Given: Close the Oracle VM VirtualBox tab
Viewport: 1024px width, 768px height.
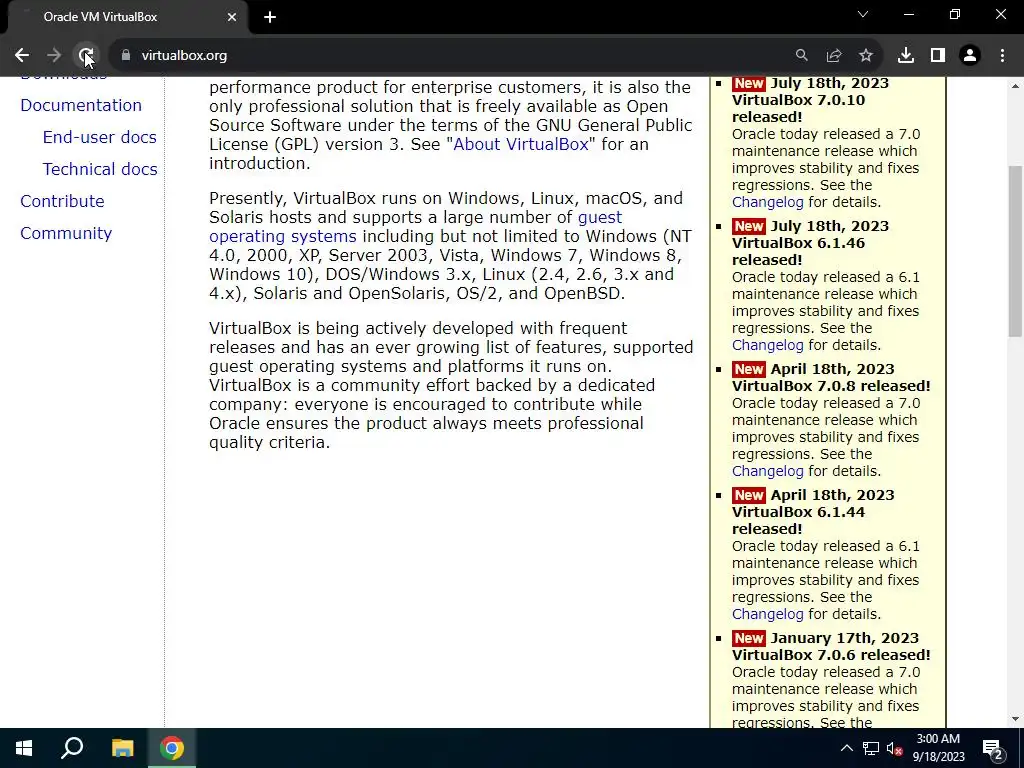Looking at the screenshot, I should tap(232, 17).
